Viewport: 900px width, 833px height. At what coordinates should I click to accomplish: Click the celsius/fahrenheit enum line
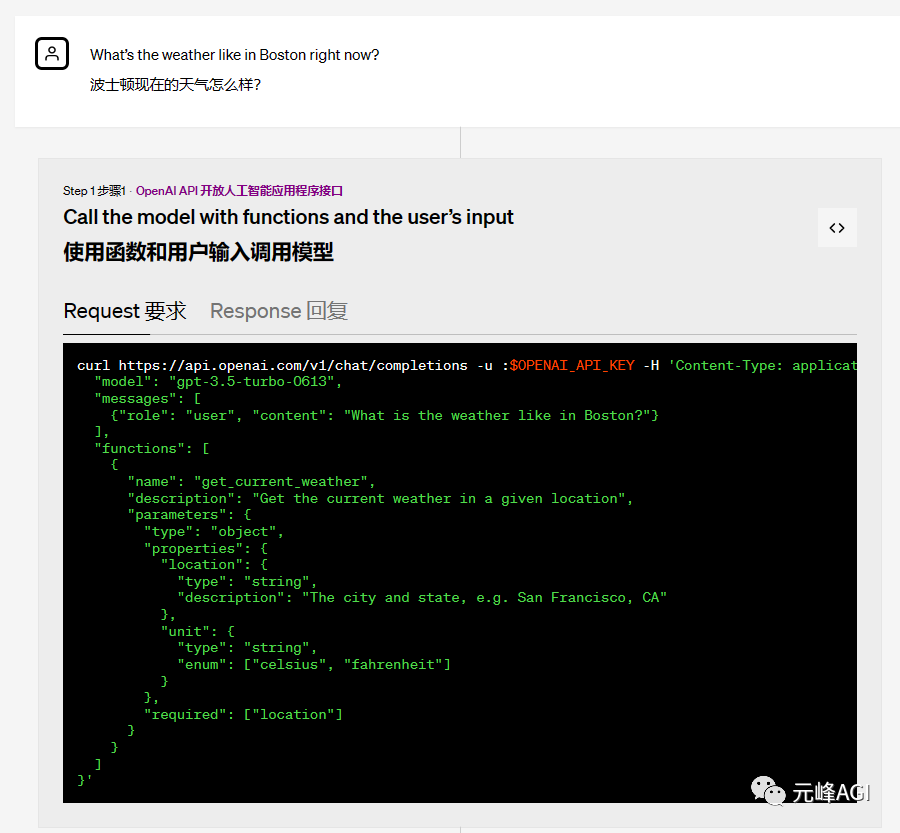point(314,664)
